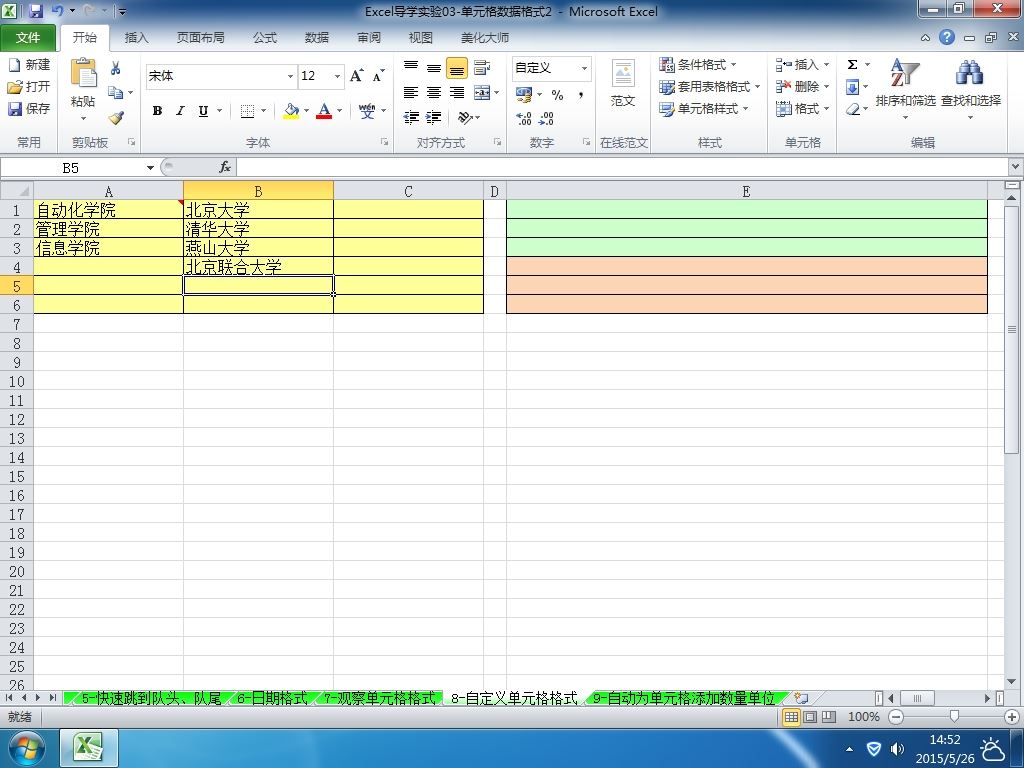Switch to the 公式 ribbon tab
The height and width of the screenshot is (768, 1024).
pyautogui.click(x=264, y=38)
